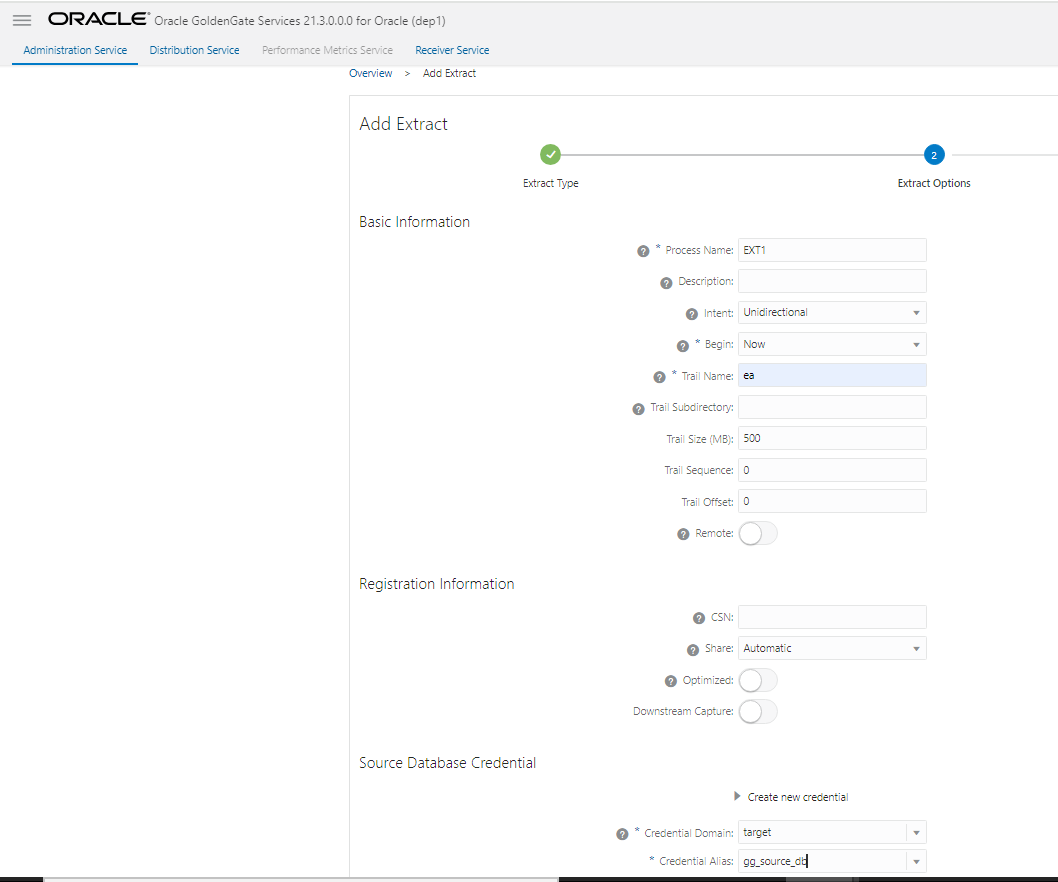The width and height of the screenshot is (1058, 882).
Task: Show help icon for Trail Subdirectory
Action: point(638,409)
